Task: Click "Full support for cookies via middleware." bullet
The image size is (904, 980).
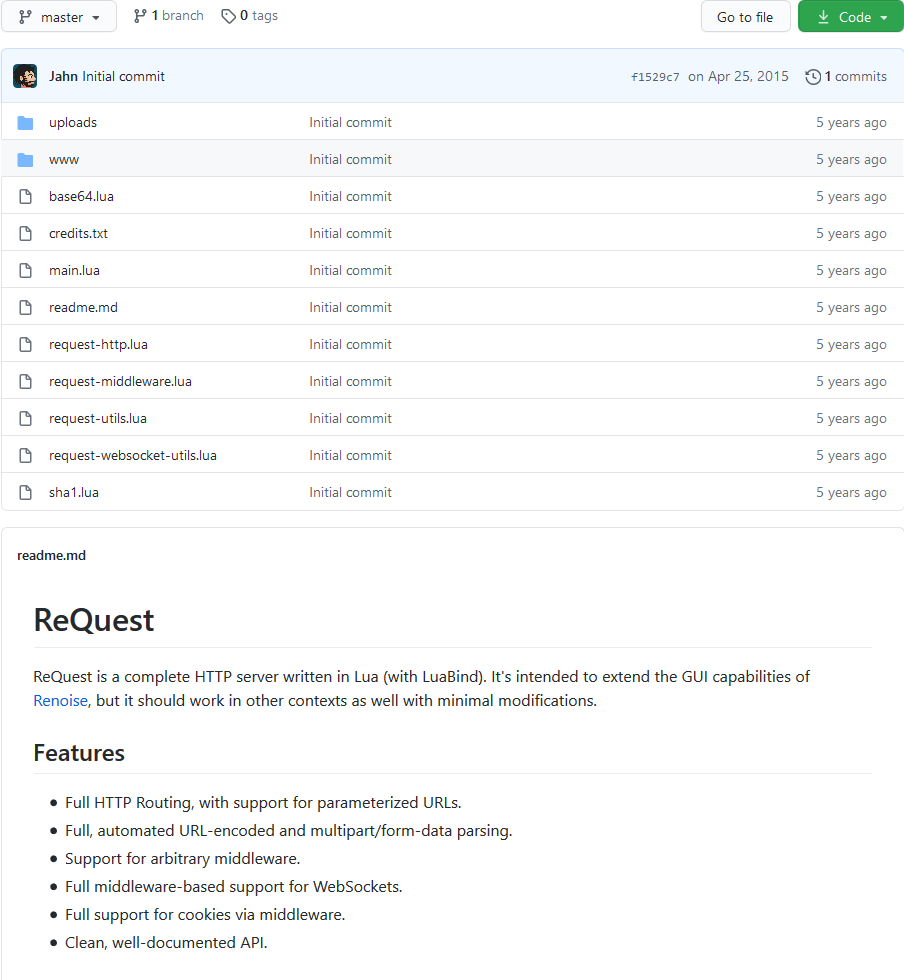Action: (205, 914)
